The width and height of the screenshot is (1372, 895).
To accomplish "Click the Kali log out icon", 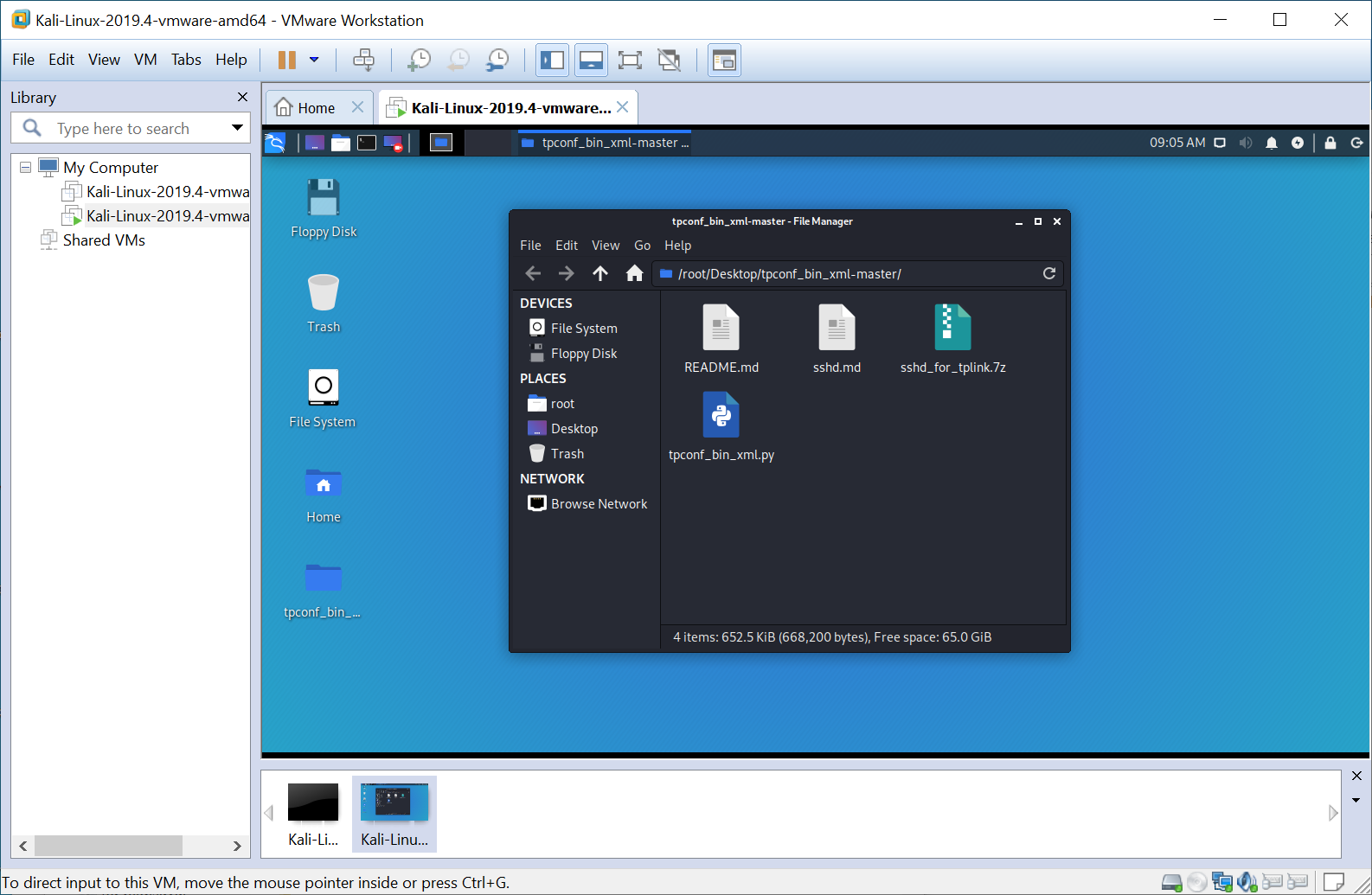I will (1356, 143).
